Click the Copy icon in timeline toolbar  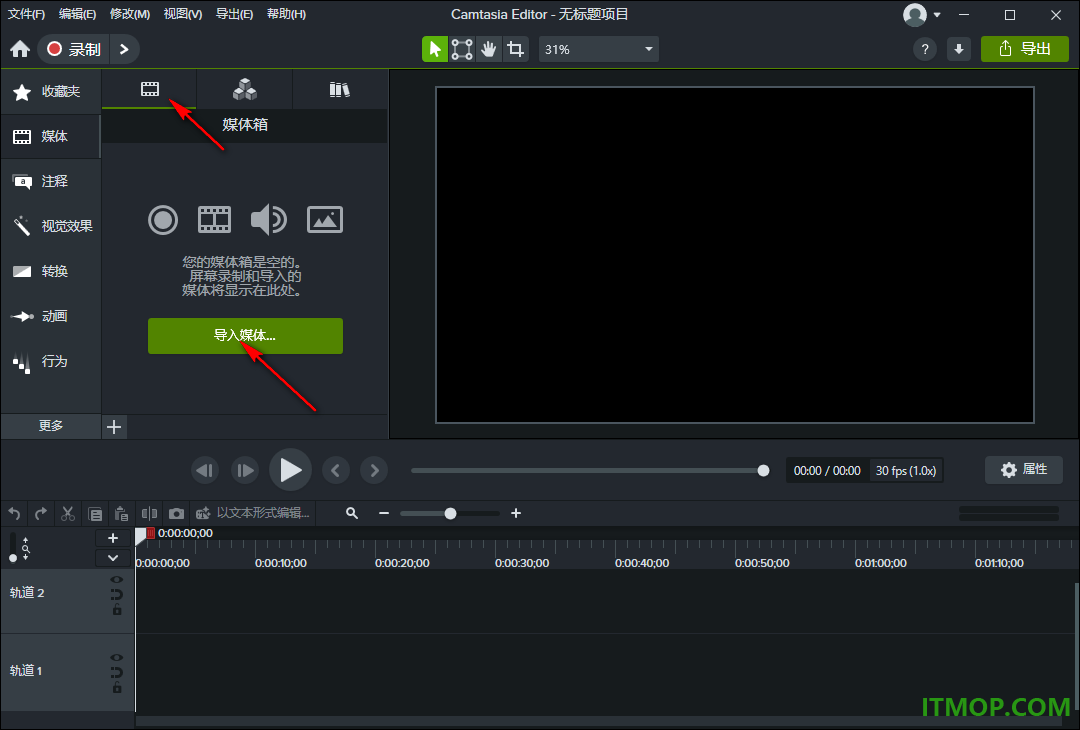tap(95, 514)
